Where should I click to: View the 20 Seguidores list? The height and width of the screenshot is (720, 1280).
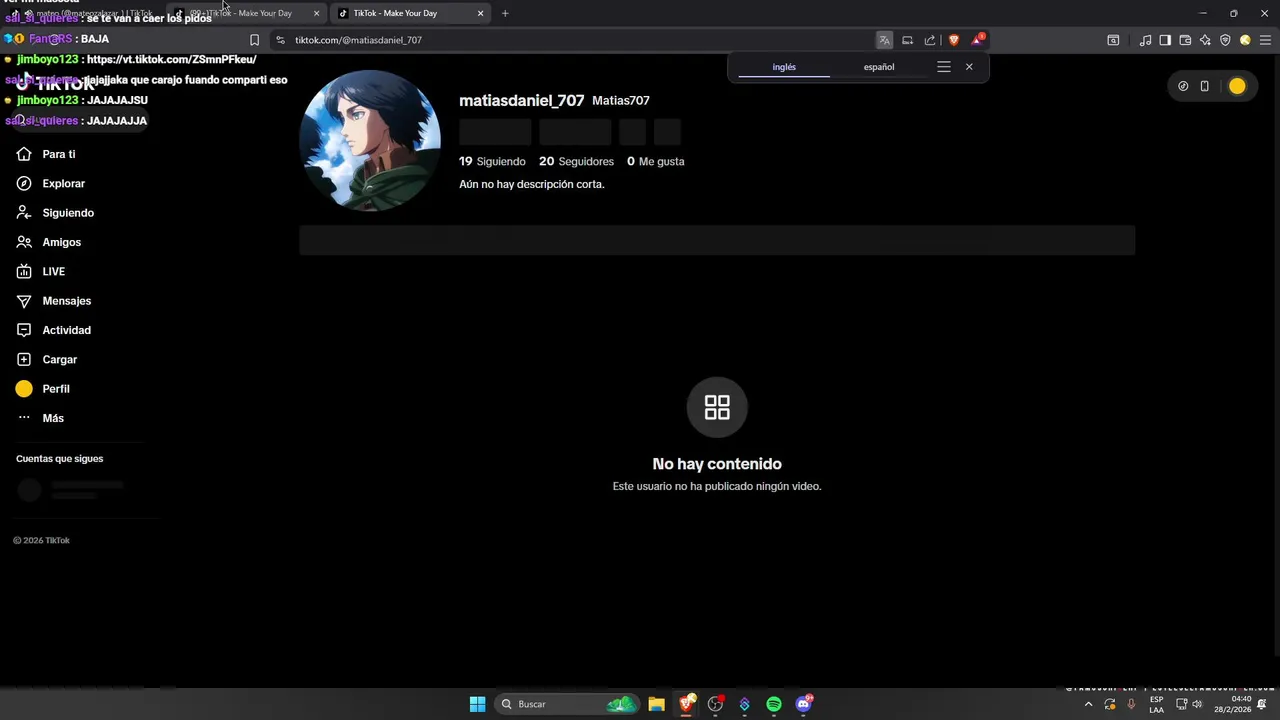(x=576, y=161)
